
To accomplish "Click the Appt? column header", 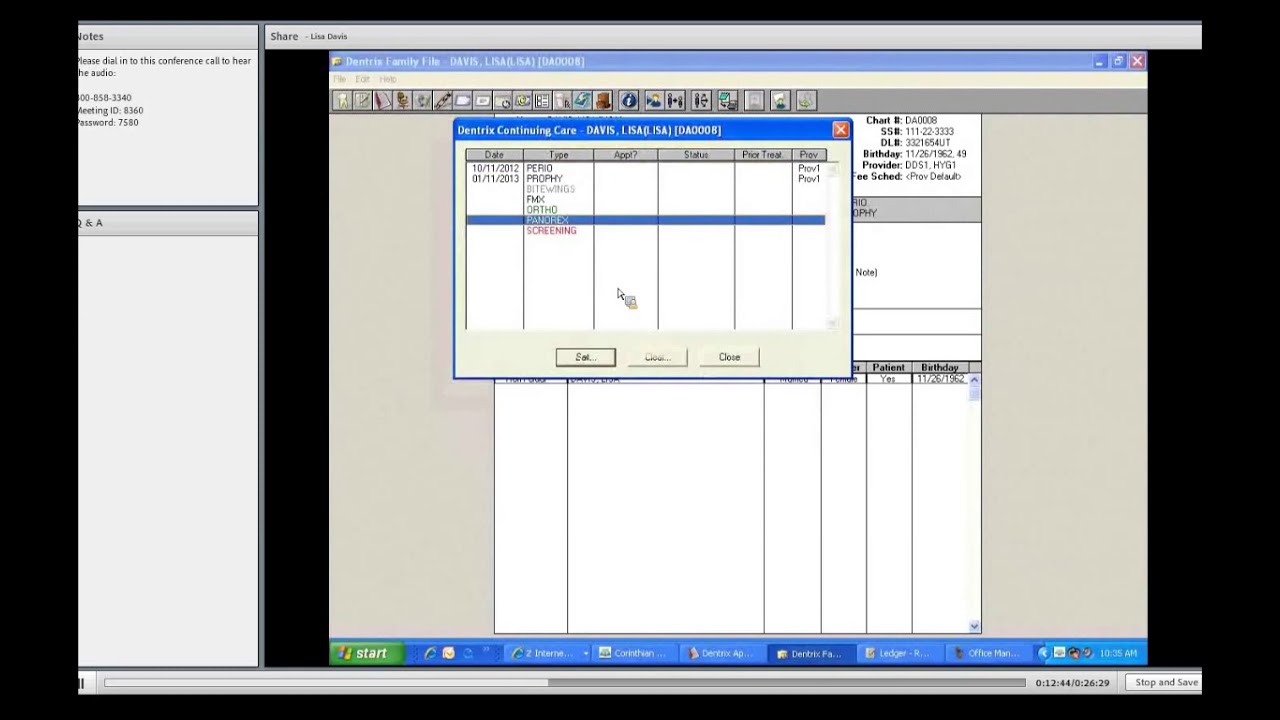I will [x=625, y=155].
